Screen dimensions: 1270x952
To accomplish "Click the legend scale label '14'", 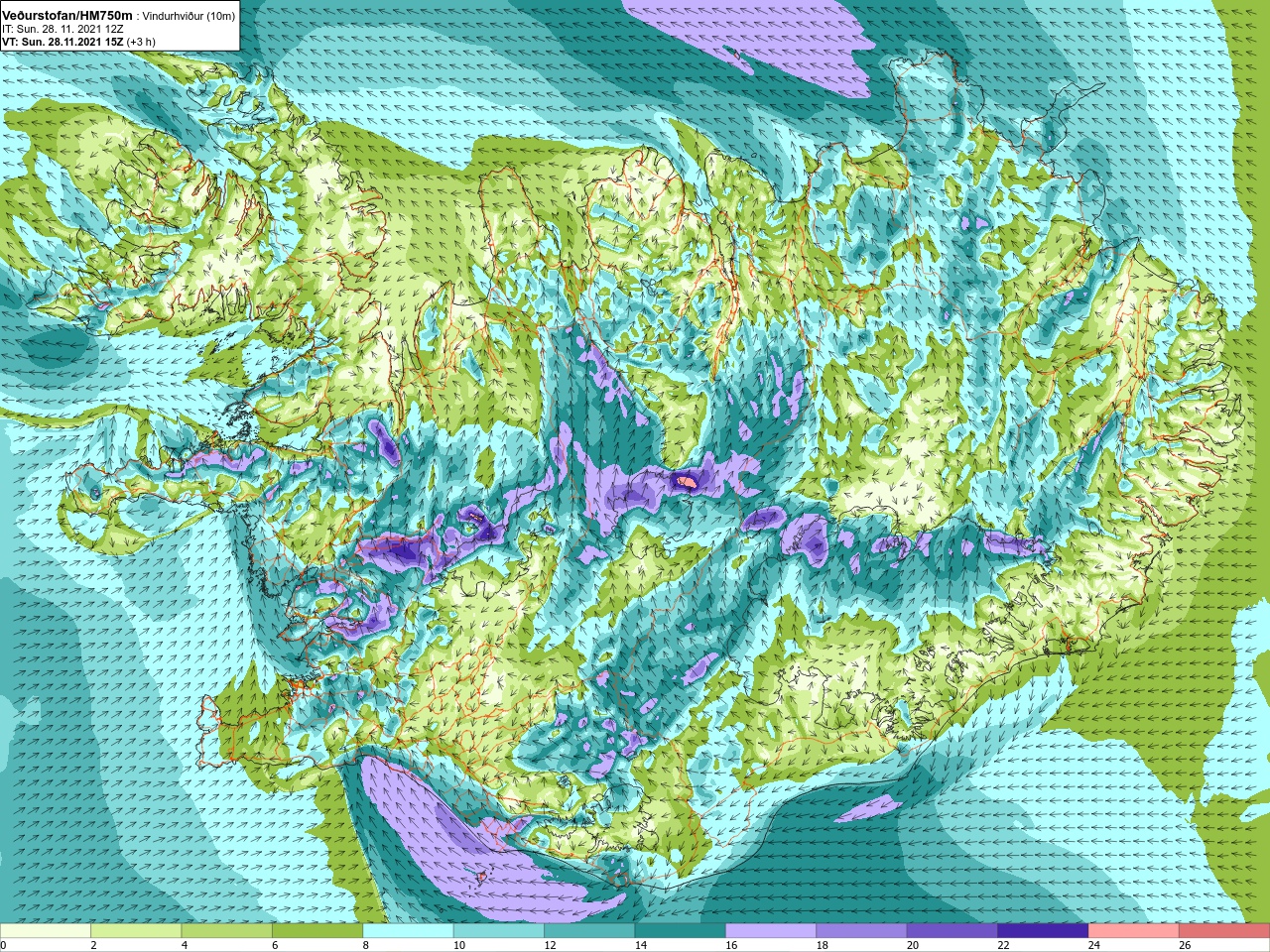I will click(x=640, y=945).
